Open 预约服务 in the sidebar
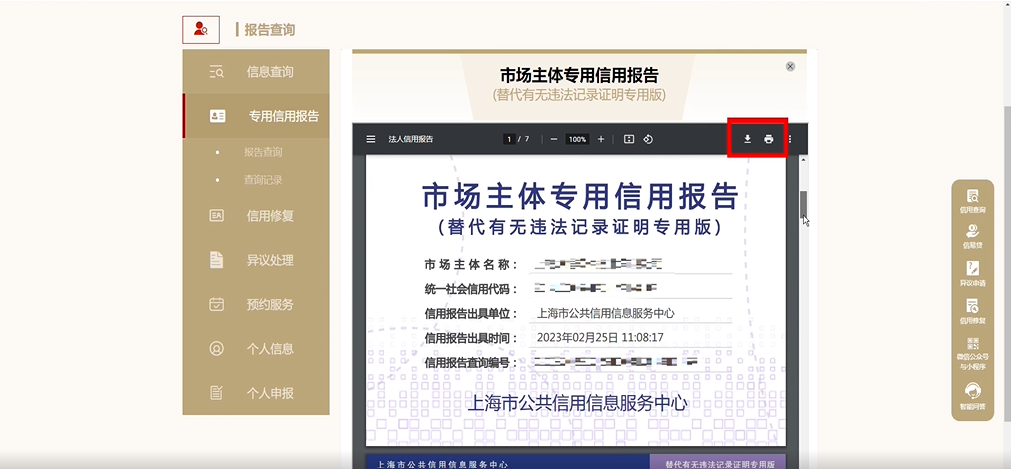1012x469 pixels. (x=256, y=304)
